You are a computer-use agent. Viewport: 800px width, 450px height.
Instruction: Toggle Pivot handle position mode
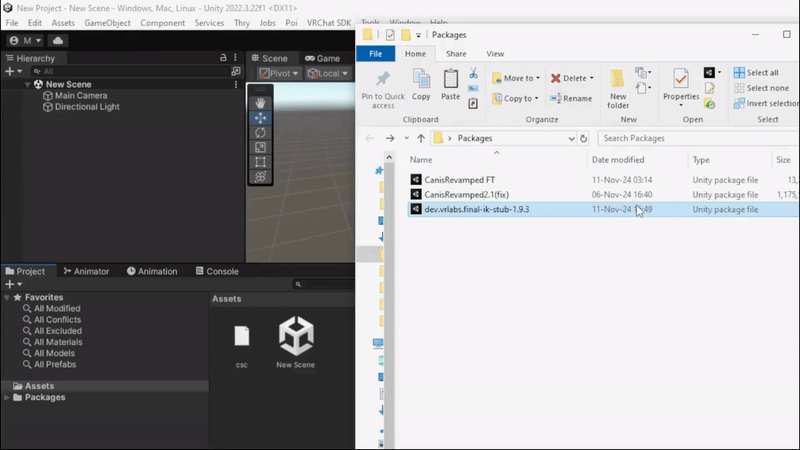[x=279, y=73]
